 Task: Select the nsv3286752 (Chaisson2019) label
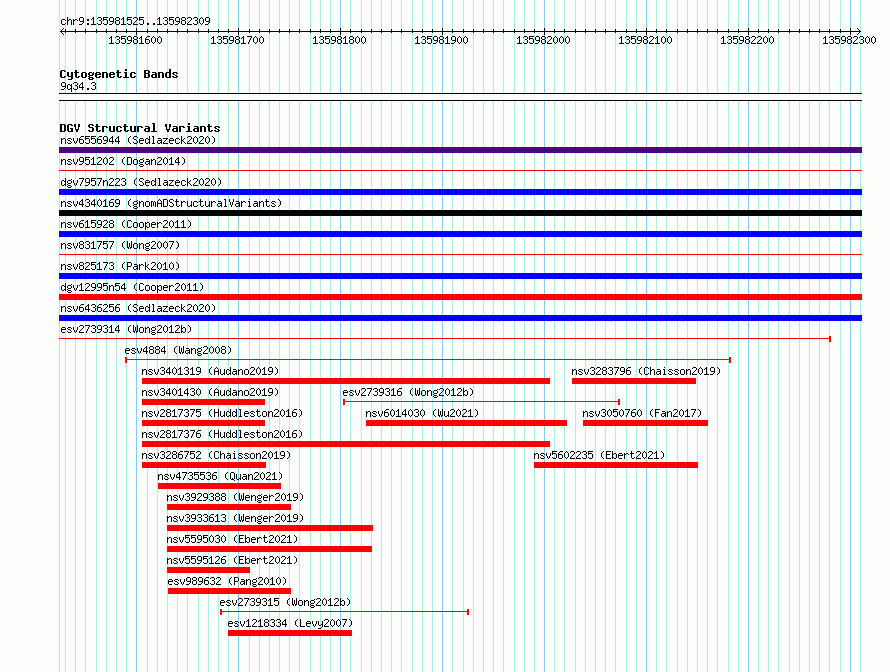pyautogui.click(x=216, y=455)
